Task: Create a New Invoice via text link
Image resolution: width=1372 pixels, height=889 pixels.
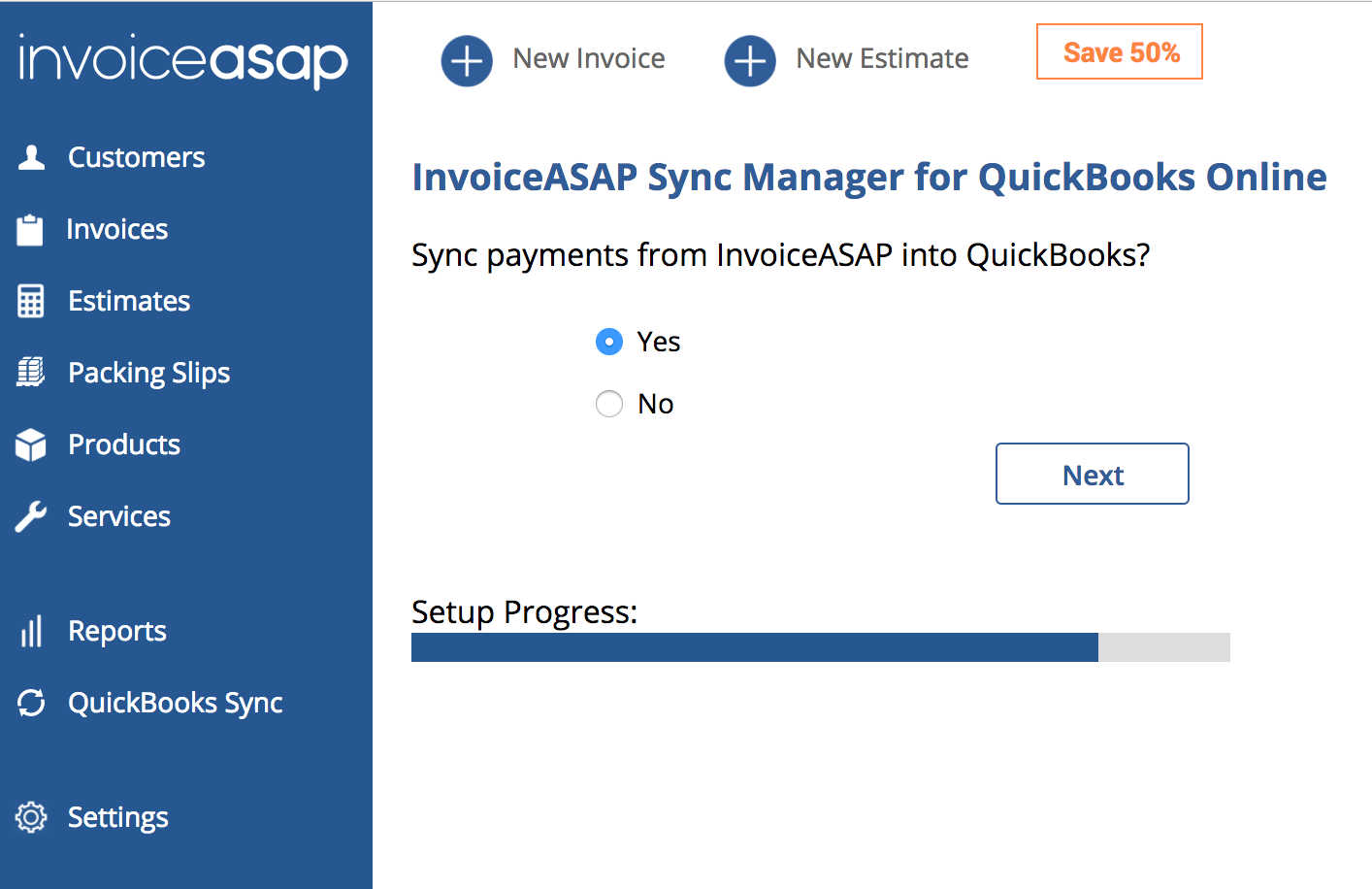Action: click(x=589, y=58)
